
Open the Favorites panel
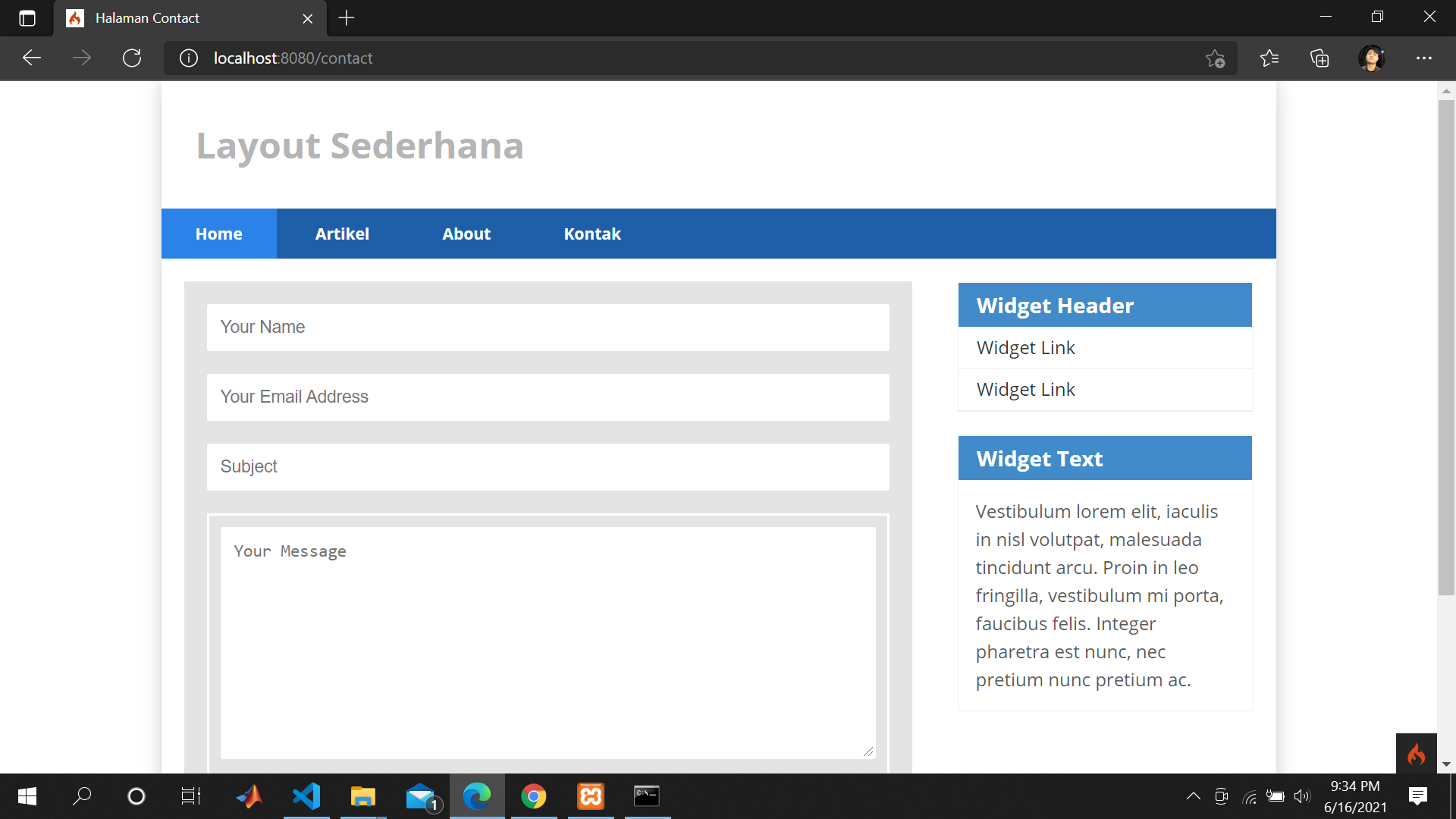[1269, 58]
